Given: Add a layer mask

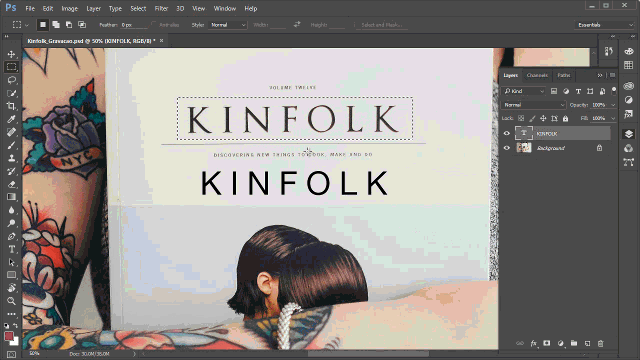Looking at the screenshot, I should coord(547,343).
